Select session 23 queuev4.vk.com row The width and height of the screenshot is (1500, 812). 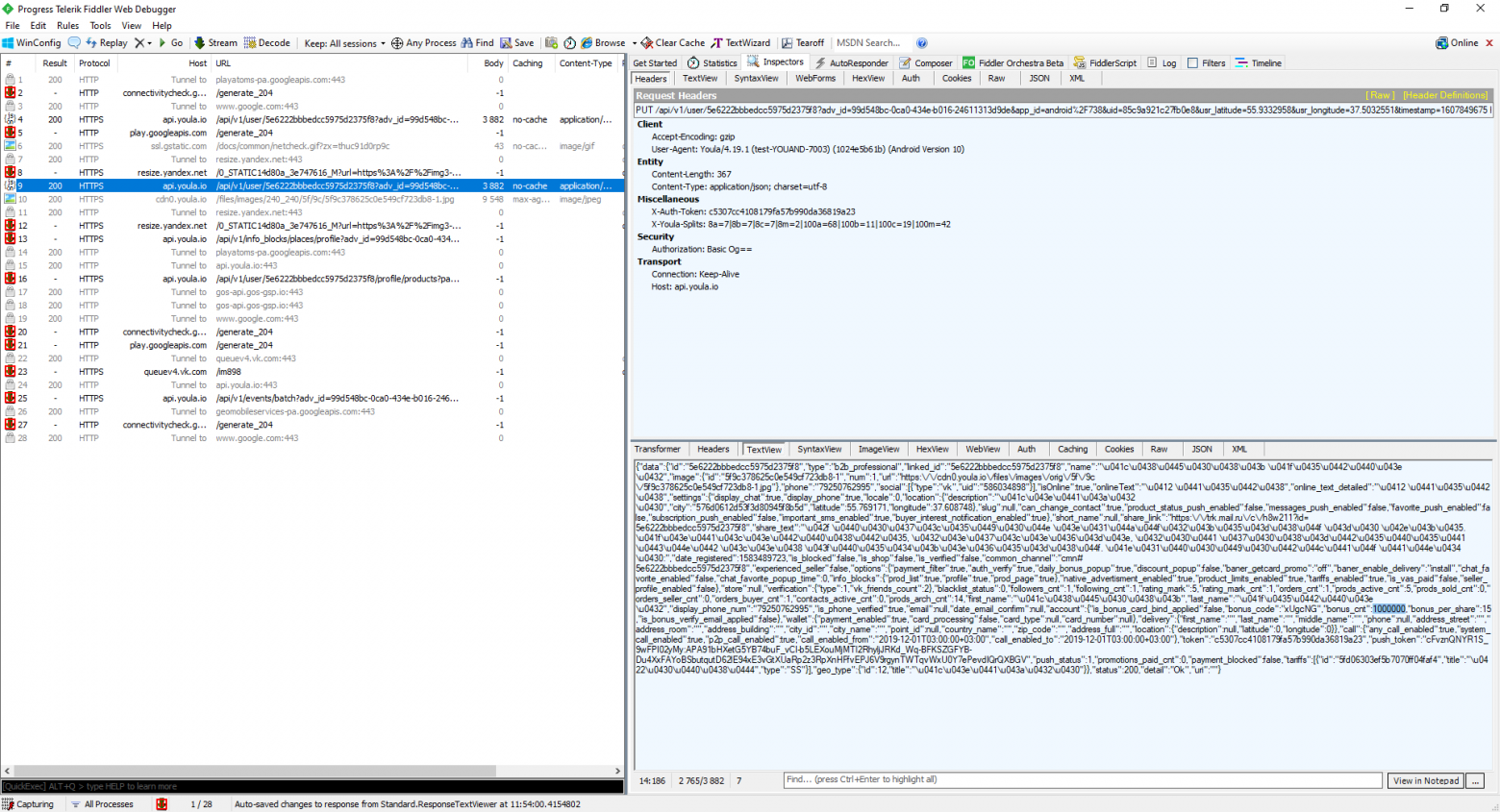coord(312,372)
